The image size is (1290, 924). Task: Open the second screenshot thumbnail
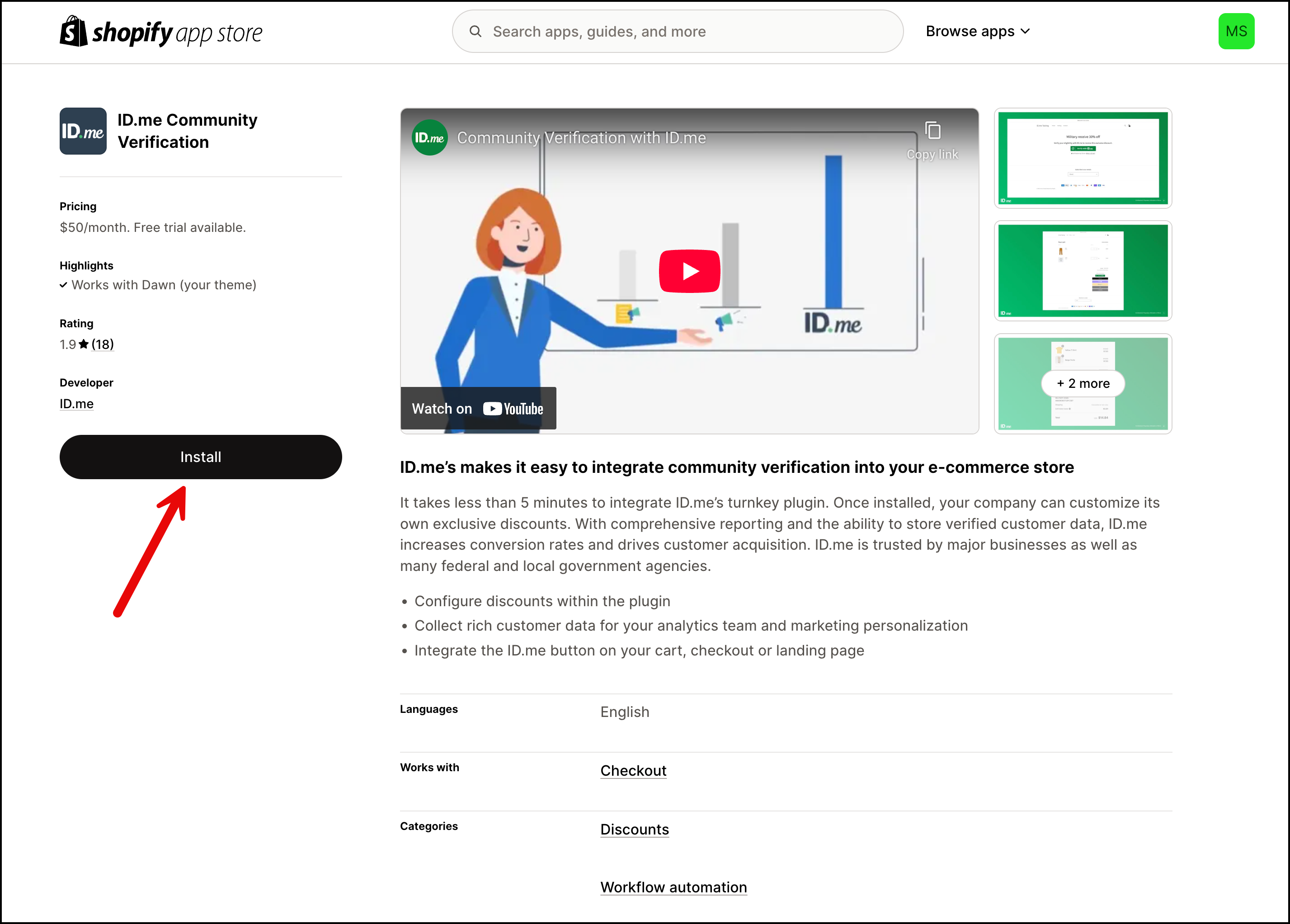1083,271
